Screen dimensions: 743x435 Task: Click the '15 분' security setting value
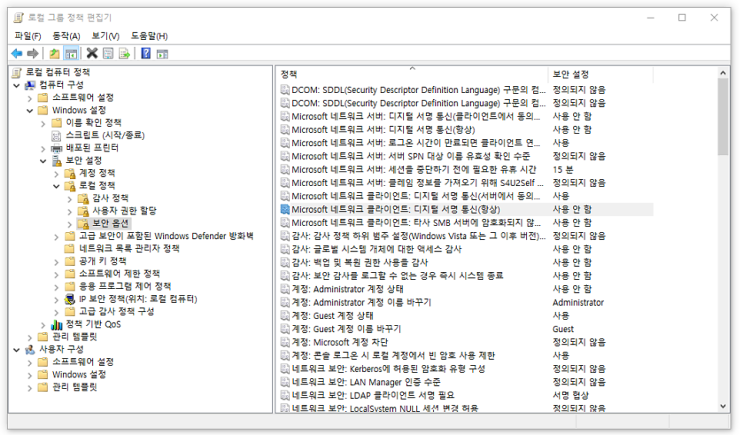pos(562,170)
